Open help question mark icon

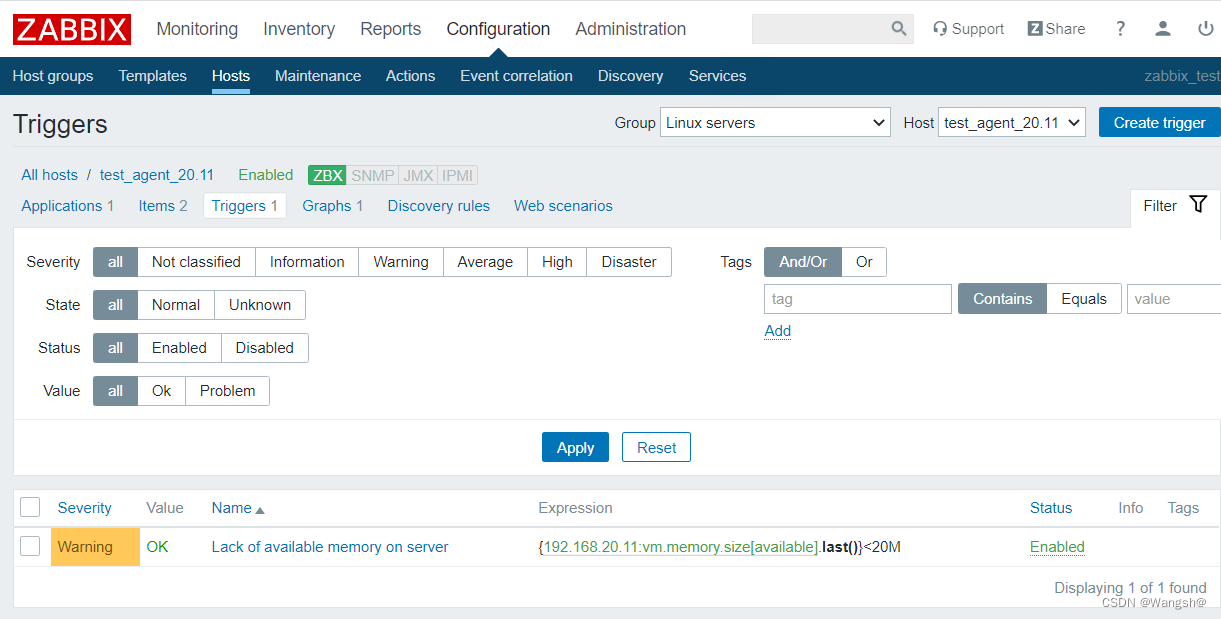[1121, 29]
